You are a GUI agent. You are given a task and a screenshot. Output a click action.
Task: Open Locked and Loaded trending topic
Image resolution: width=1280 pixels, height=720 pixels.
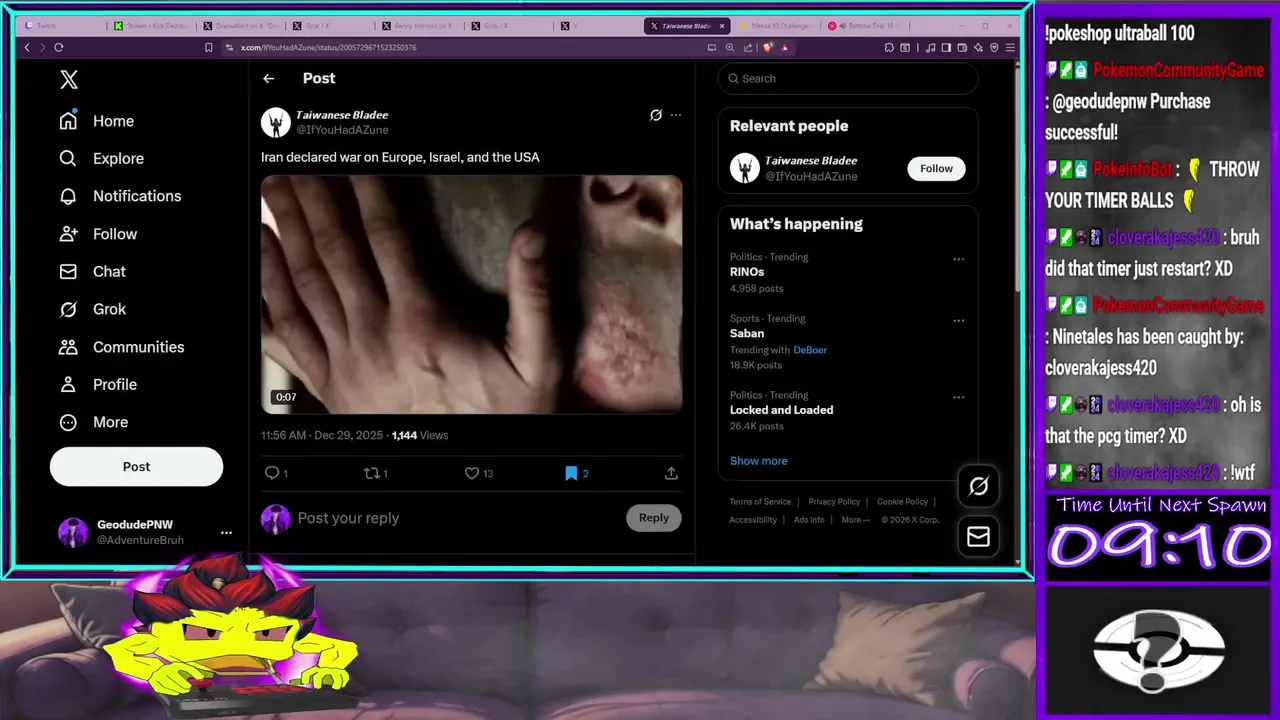click(x=781, y=410)
